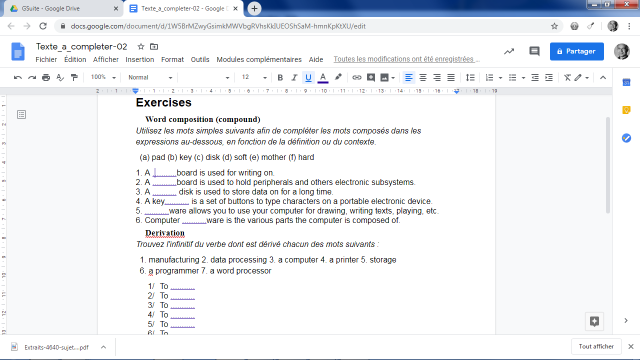Justify the text alignment

[451, 78]
